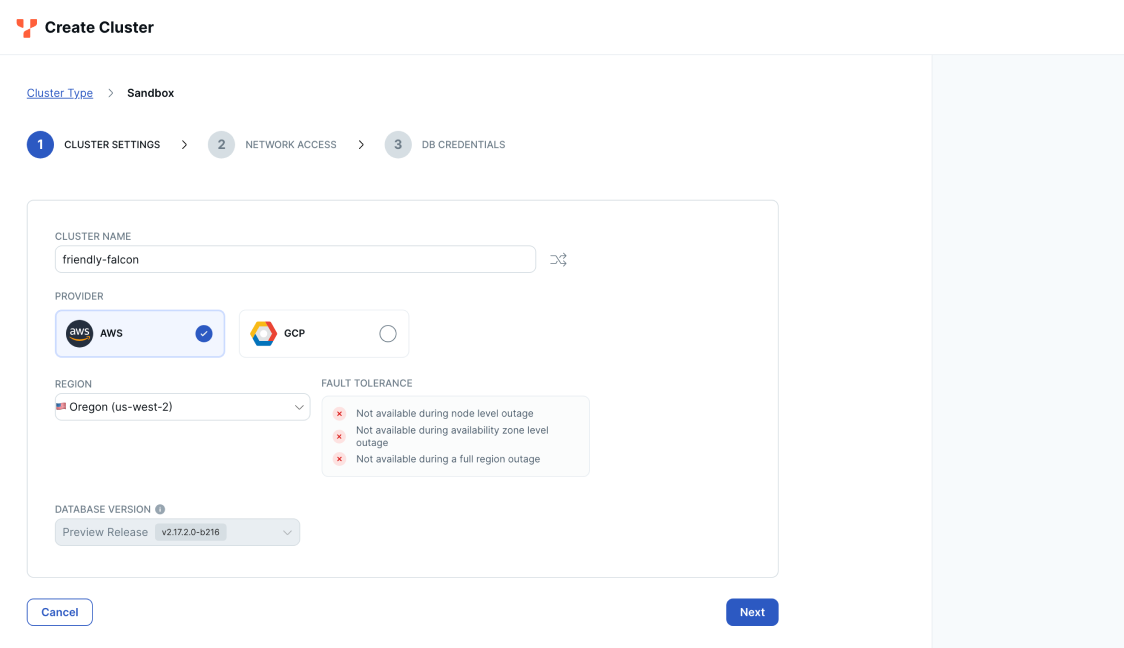This screenshot has height=648, width=1124.
Task: Click the US flag icon in Region field
Action: 61,406
